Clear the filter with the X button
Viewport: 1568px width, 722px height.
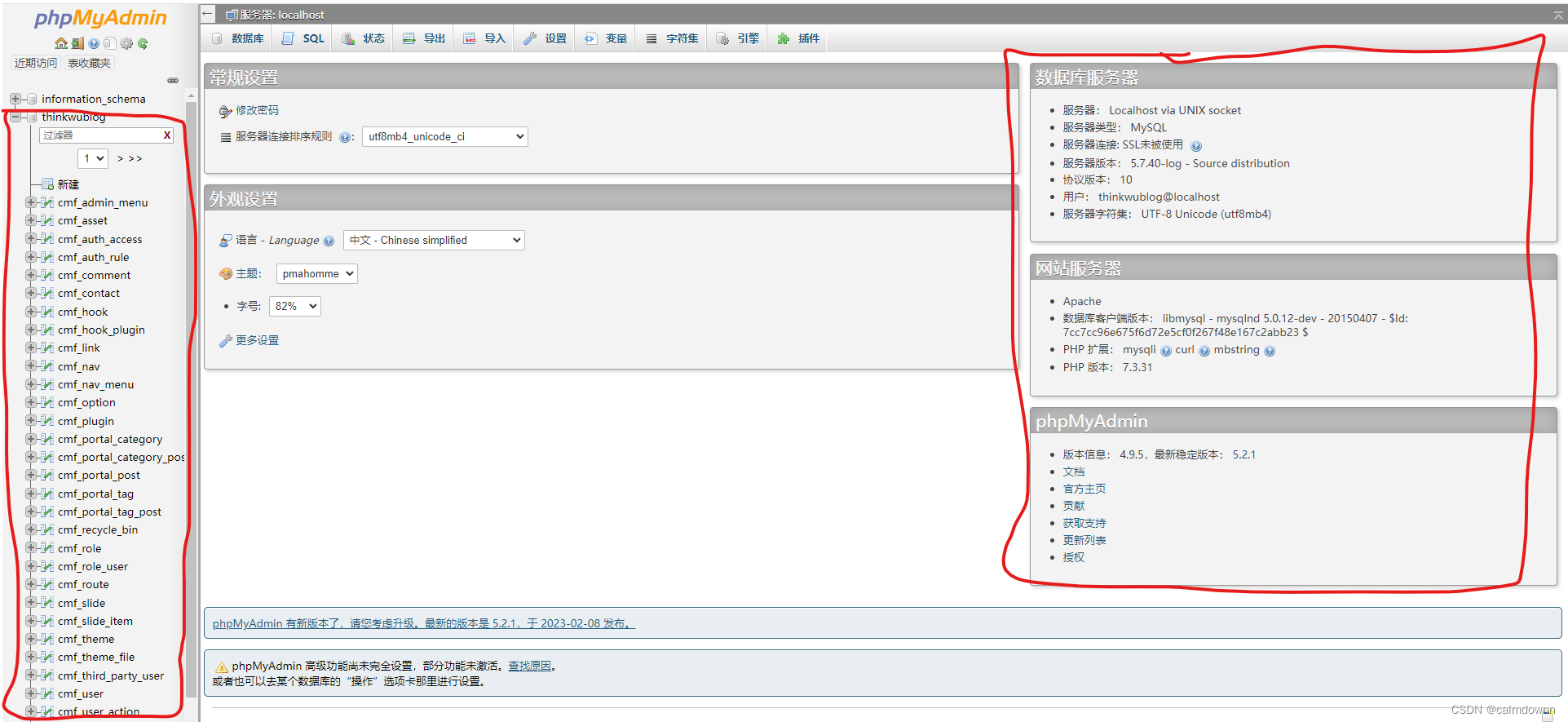pyautogui.click(x=167, y=135)
